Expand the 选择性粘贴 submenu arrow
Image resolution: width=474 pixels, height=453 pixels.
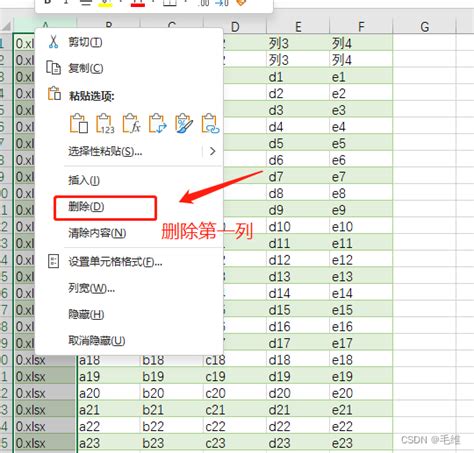click(x=212, y=151)
